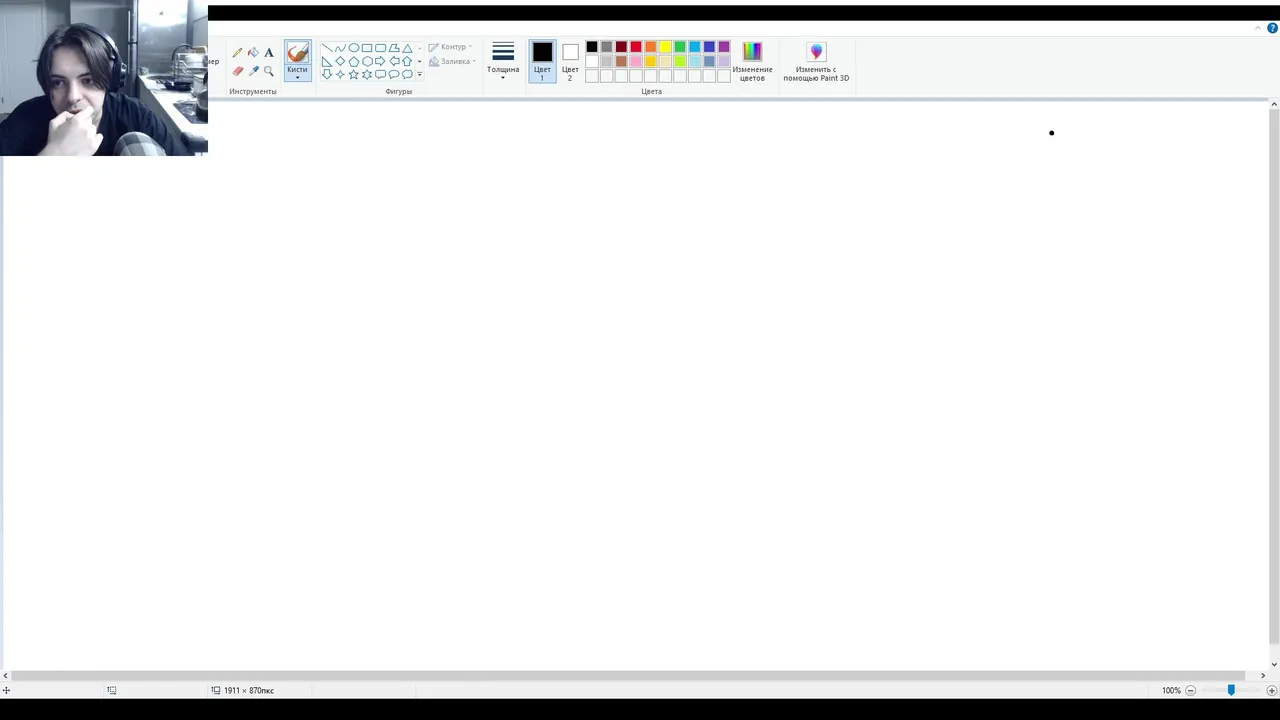Activate Цвет 2 background color
Screen dimensions: 1280x720
[x=570, y=61]
